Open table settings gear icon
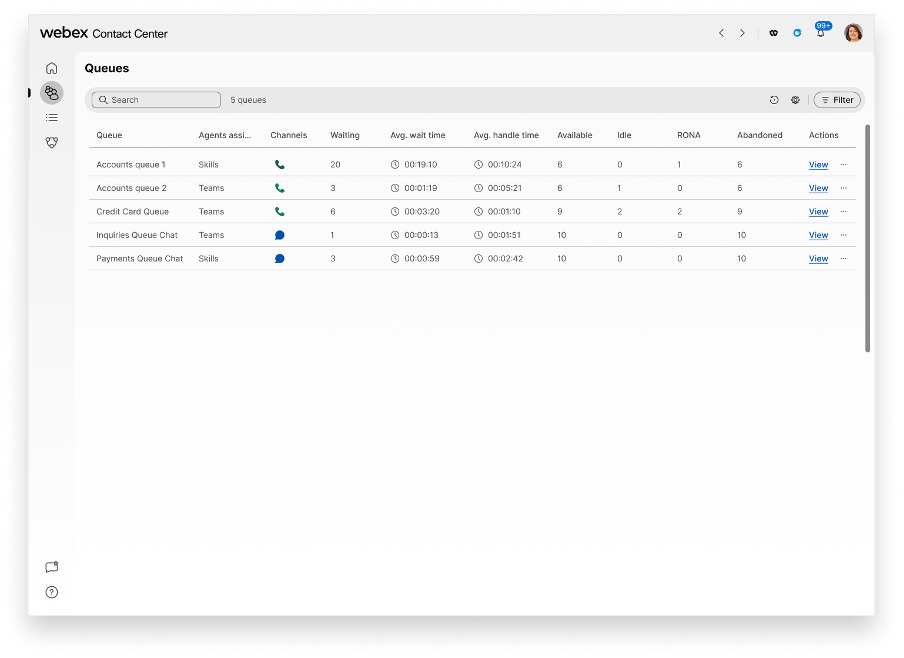Viewport: 904px width, 658px height. click(x=795, y=100)
